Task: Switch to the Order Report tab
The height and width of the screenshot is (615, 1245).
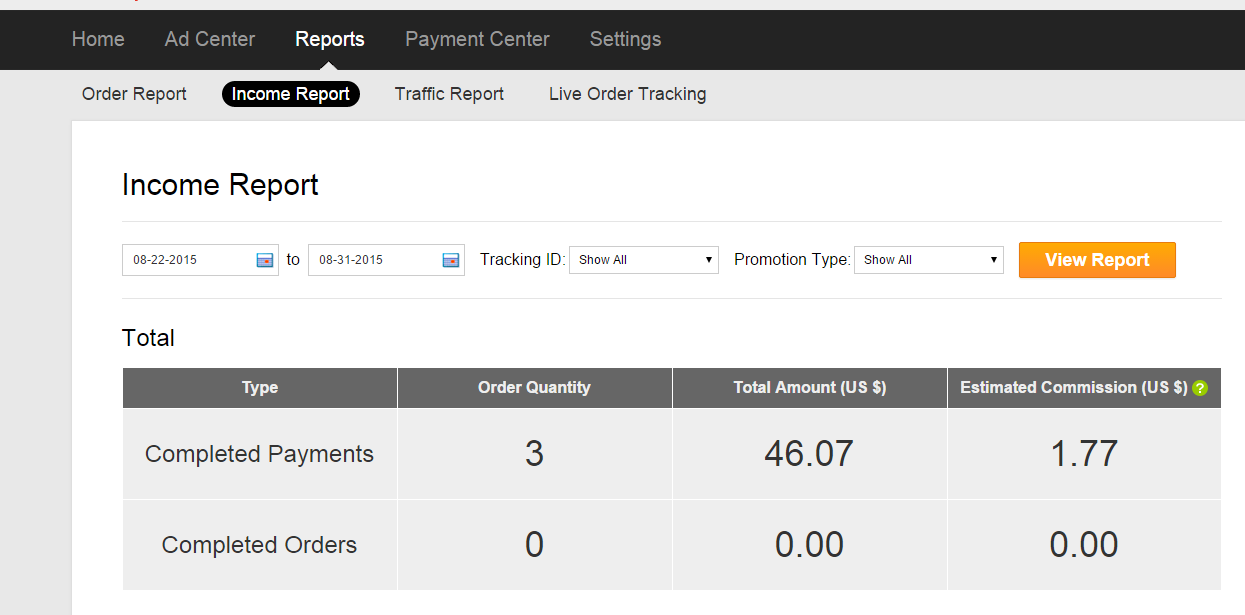Action: 134,94
